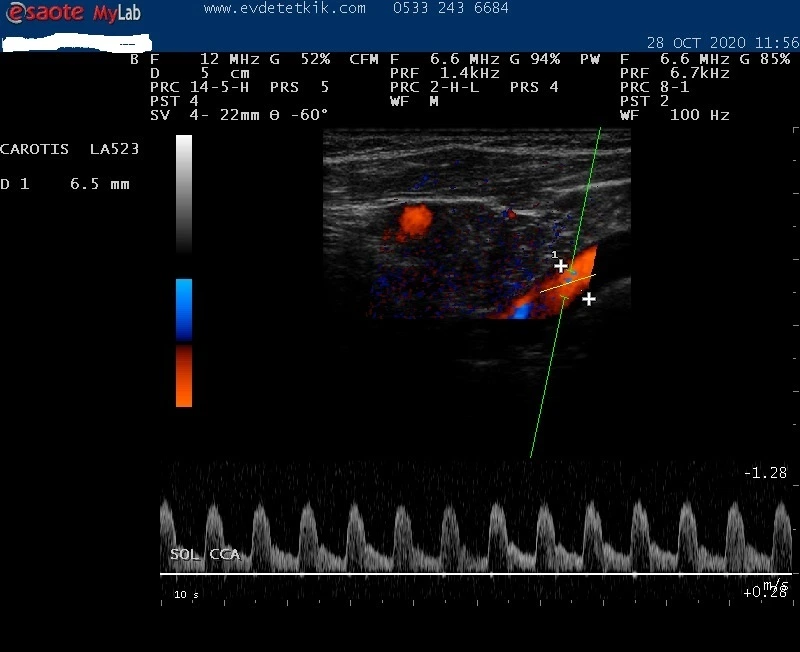This screenshot has width=800, height=652.
Task: Click the lower caliper cross marker
Action: click(x=589, y=298)
